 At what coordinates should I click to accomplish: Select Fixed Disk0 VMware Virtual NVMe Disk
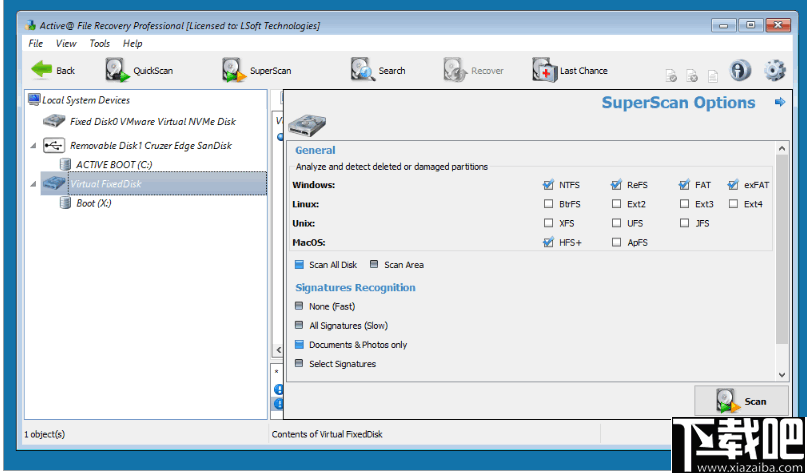[x=153, y=121]
